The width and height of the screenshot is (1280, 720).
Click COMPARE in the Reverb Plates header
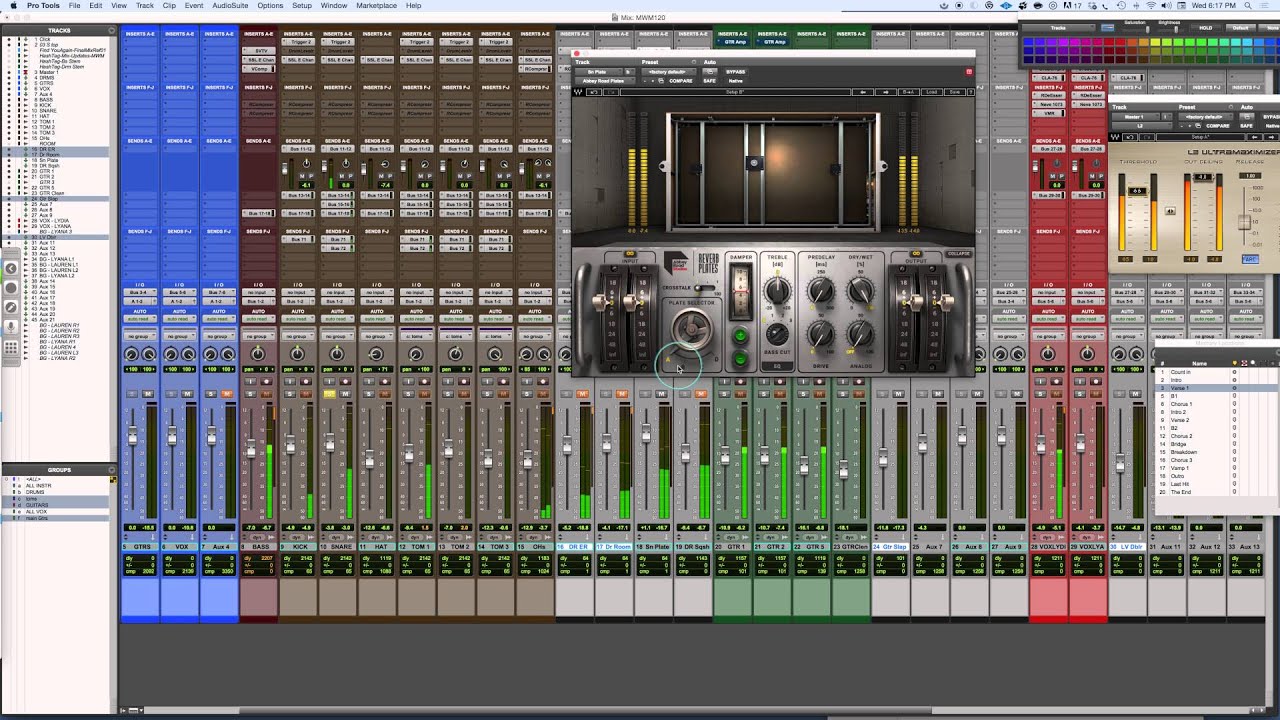[x=681, y=81]
